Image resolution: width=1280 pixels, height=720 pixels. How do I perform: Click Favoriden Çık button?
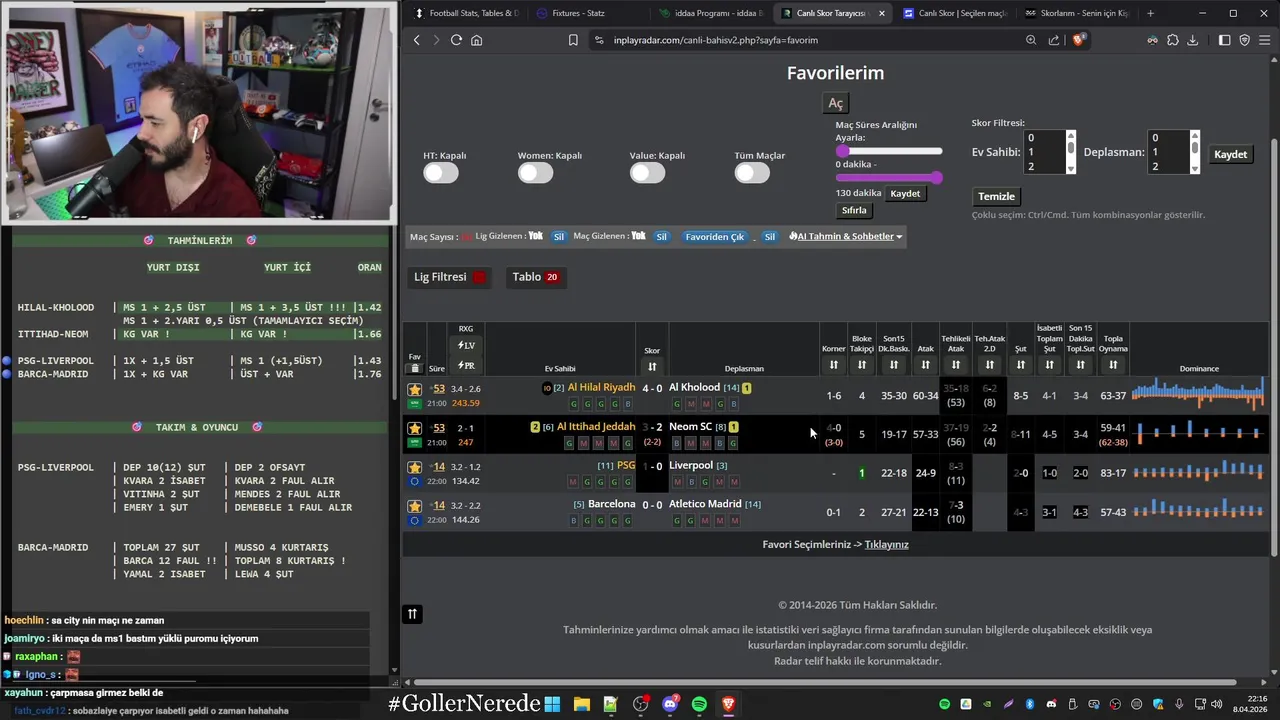pyautogui.click(x=714, y=237)
